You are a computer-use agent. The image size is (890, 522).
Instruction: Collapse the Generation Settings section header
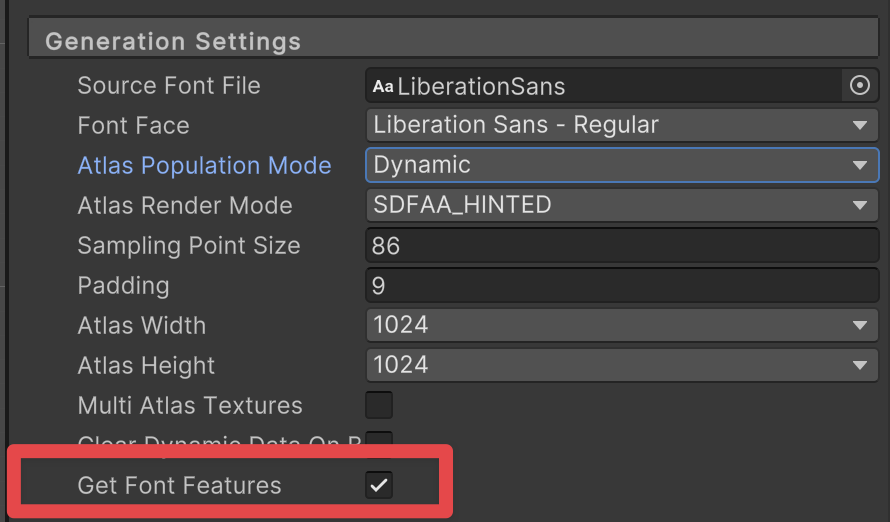point(173,42)
